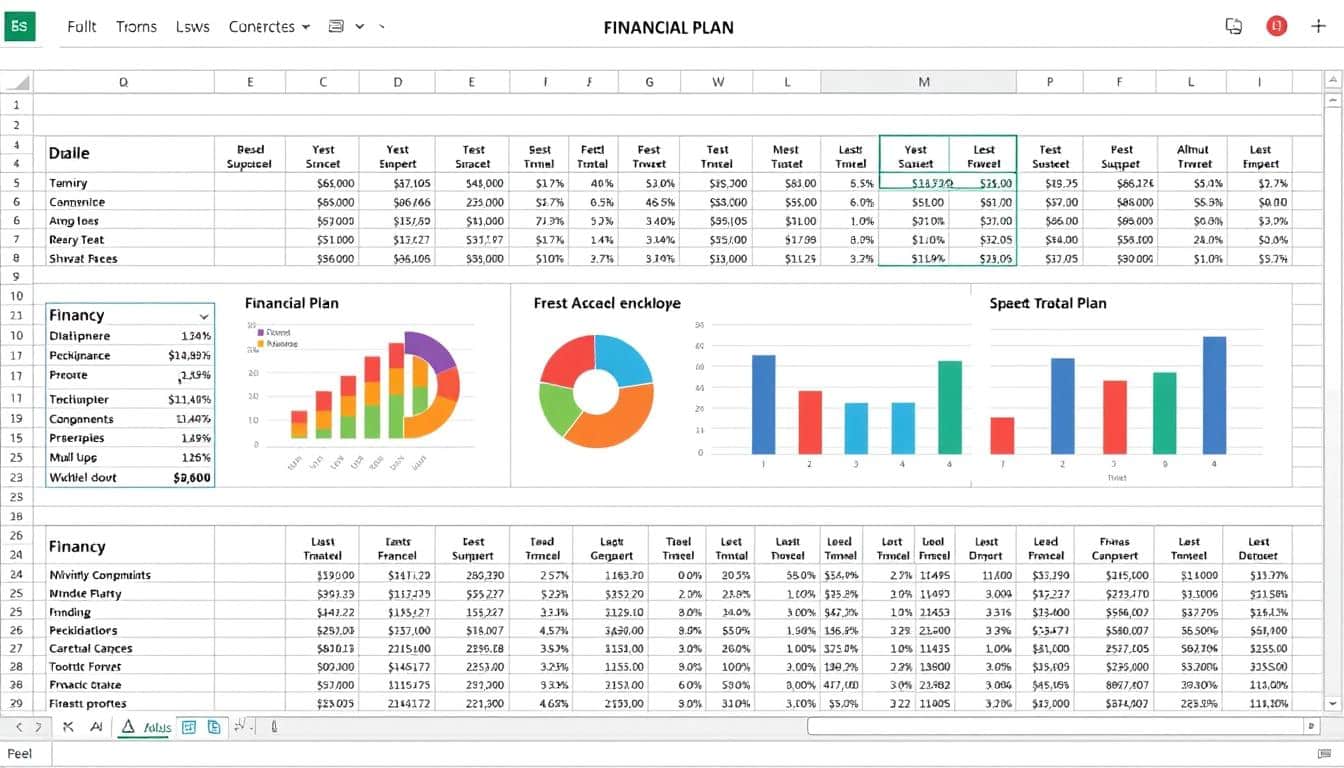Click the plus icon at top right
This screenshot has width=1344, height=768.
[1319, 27]
